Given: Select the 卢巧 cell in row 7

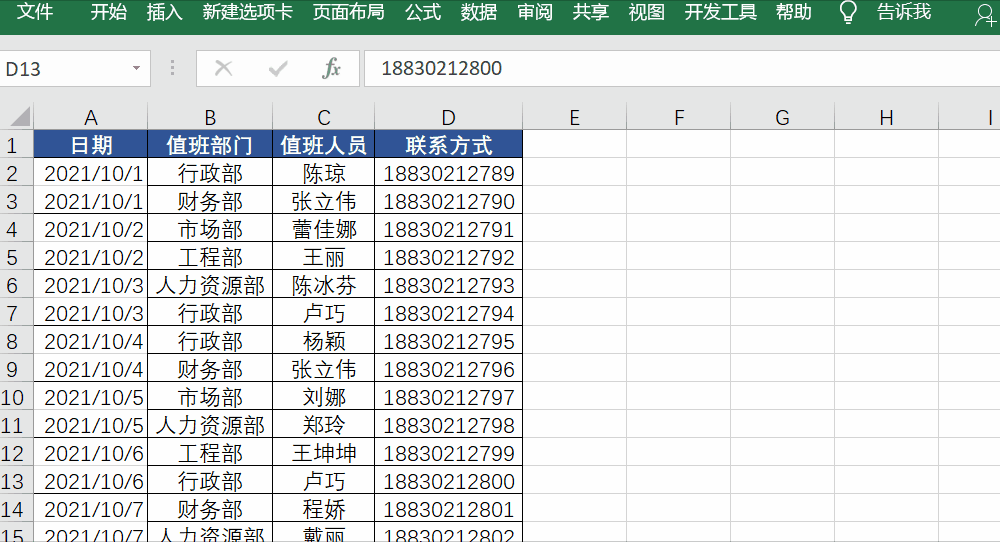Looking at the screenshot, I should pos(323,313).
